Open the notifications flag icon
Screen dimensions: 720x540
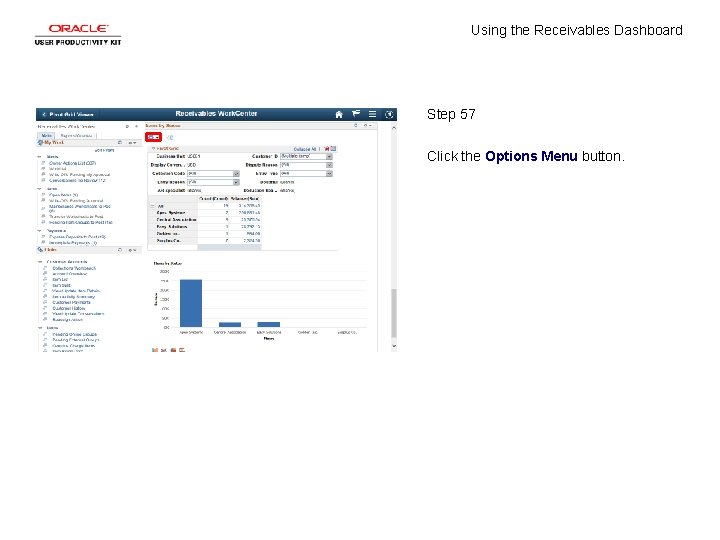[x=356, y=114]
